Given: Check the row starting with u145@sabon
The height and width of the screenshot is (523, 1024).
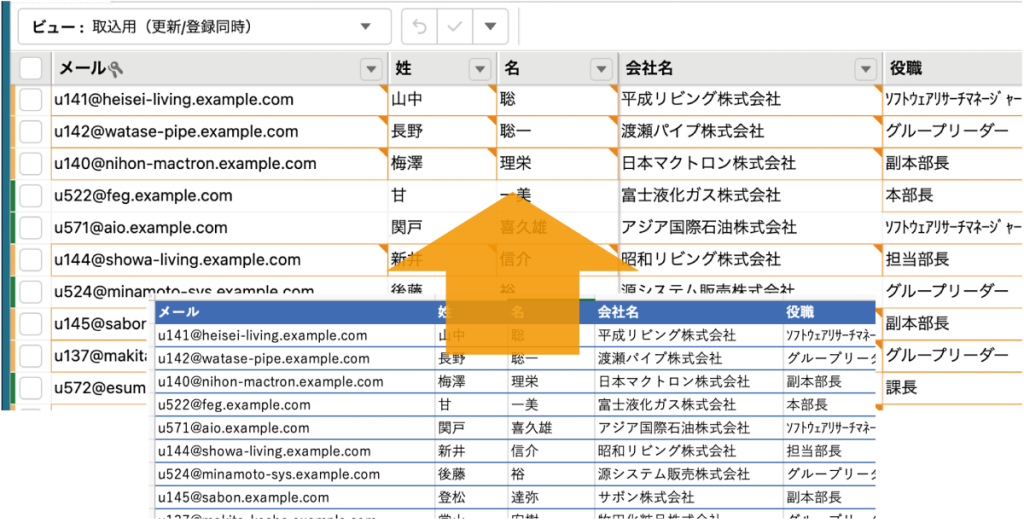Looking at the screenshot, I should 31,323.
